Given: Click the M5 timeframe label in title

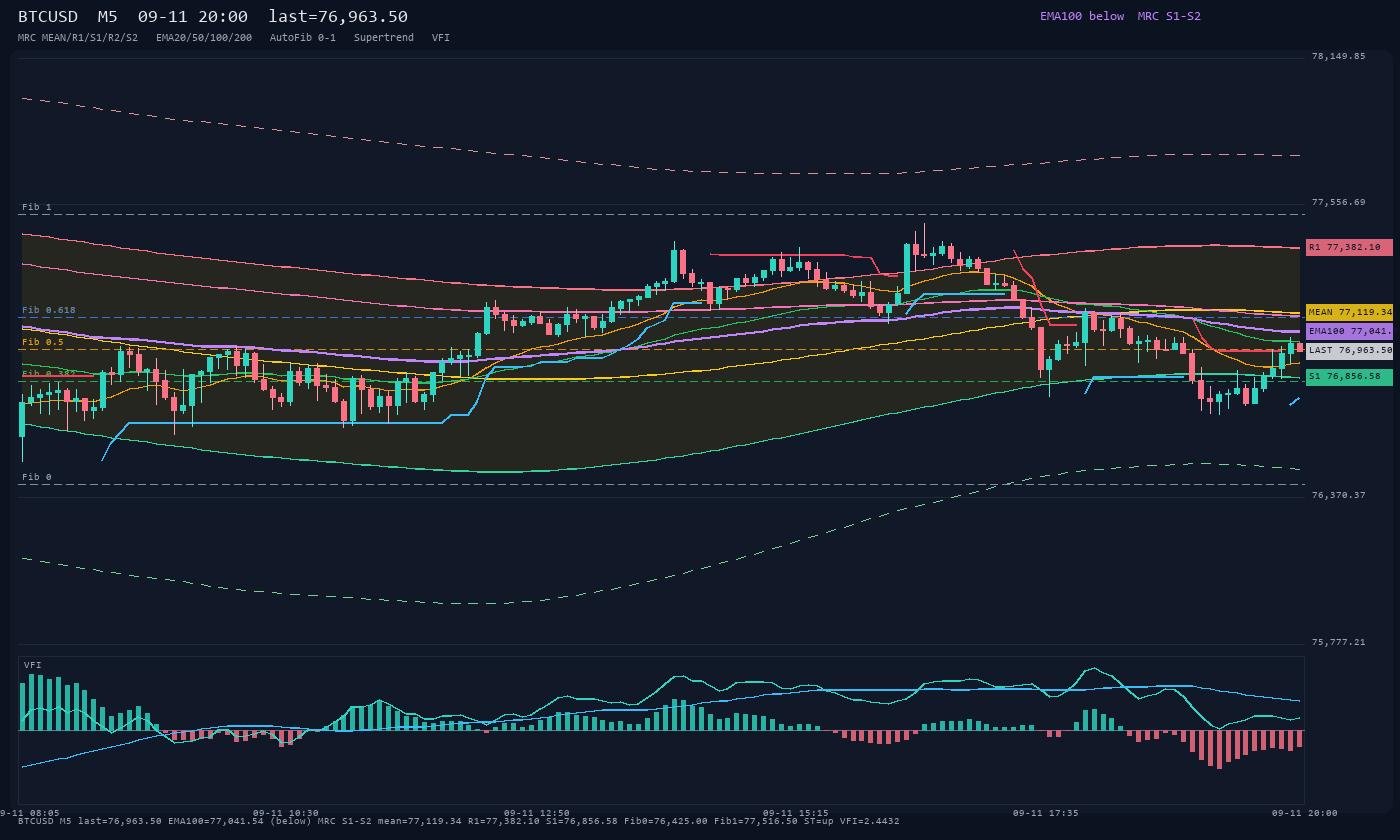Looking at the screenshot, I should (108, 17).
